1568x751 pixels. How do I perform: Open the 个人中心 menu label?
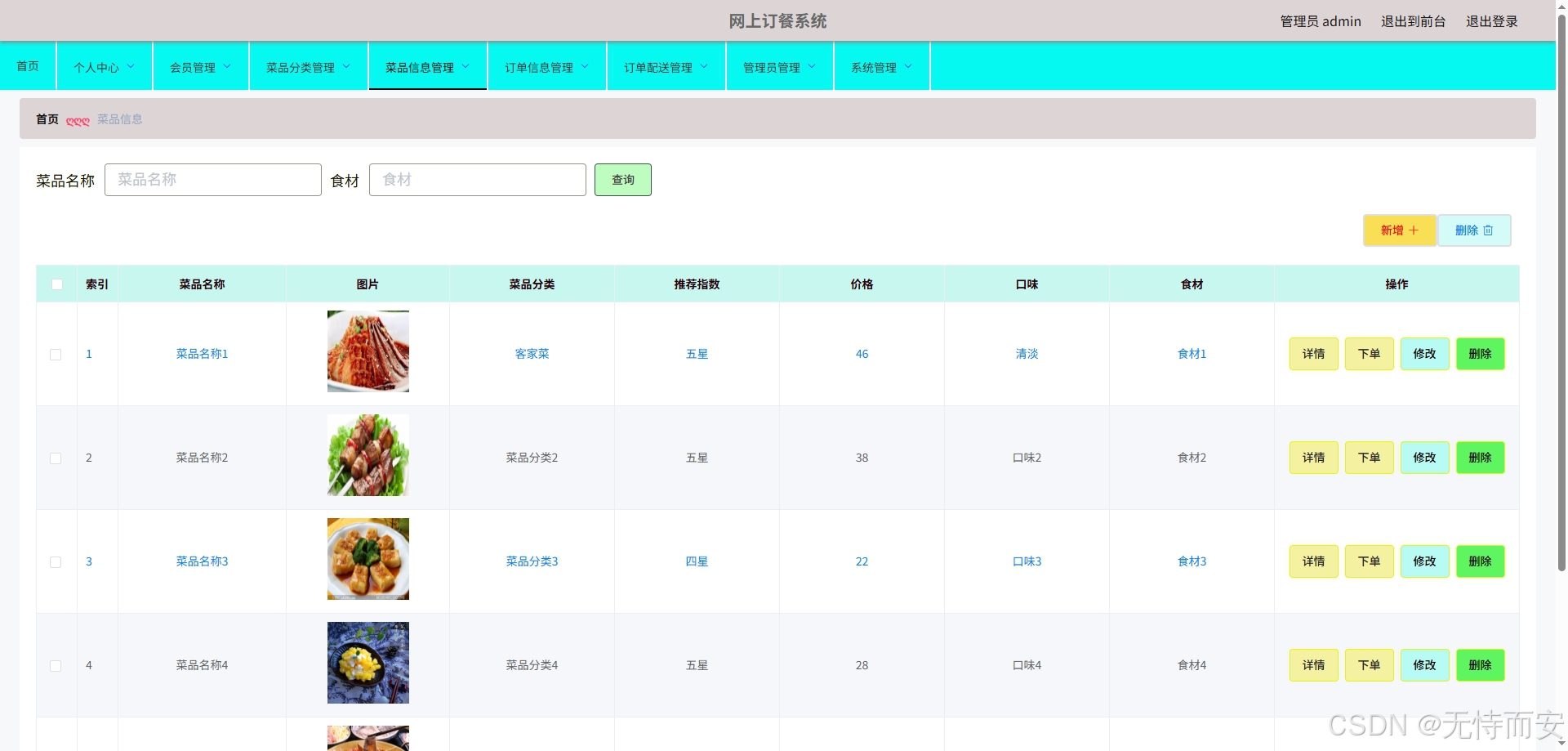[96, 67]
